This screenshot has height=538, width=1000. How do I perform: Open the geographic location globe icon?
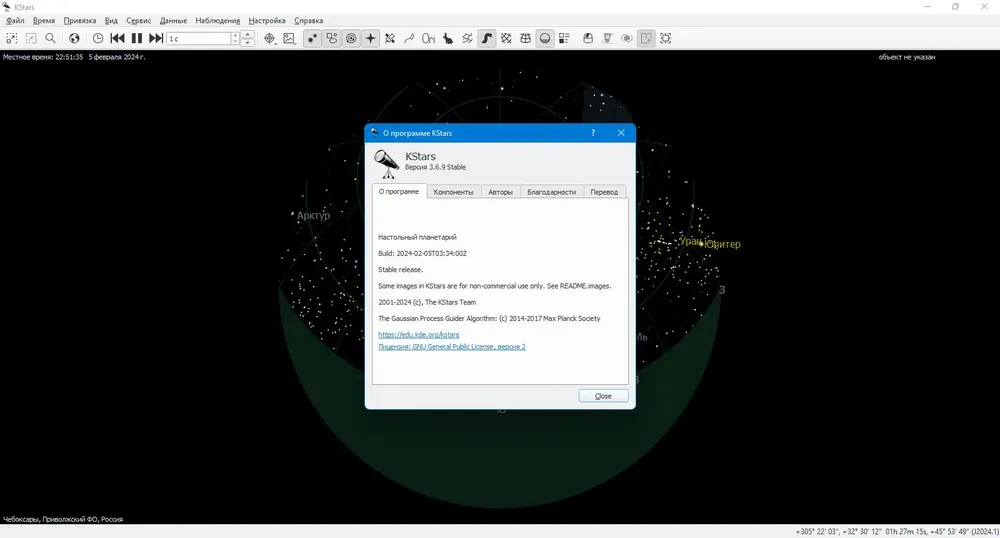pos(75,38)
